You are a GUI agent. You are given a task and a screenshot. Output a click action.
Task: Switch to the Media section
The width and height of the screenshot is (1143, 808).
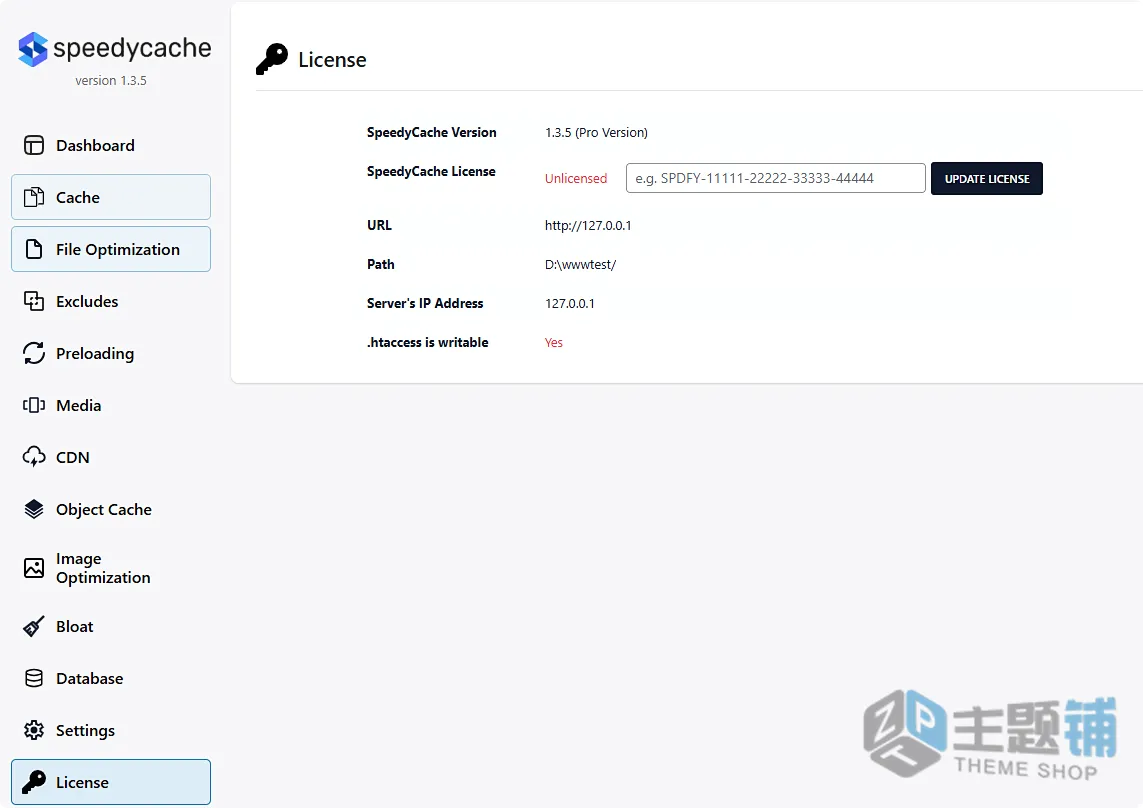(x=111, y=405)
